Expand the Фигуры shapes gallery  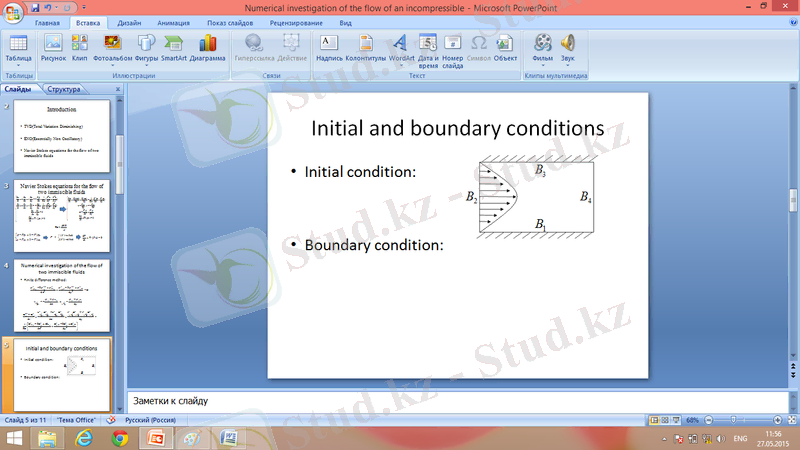pos(146,47)
